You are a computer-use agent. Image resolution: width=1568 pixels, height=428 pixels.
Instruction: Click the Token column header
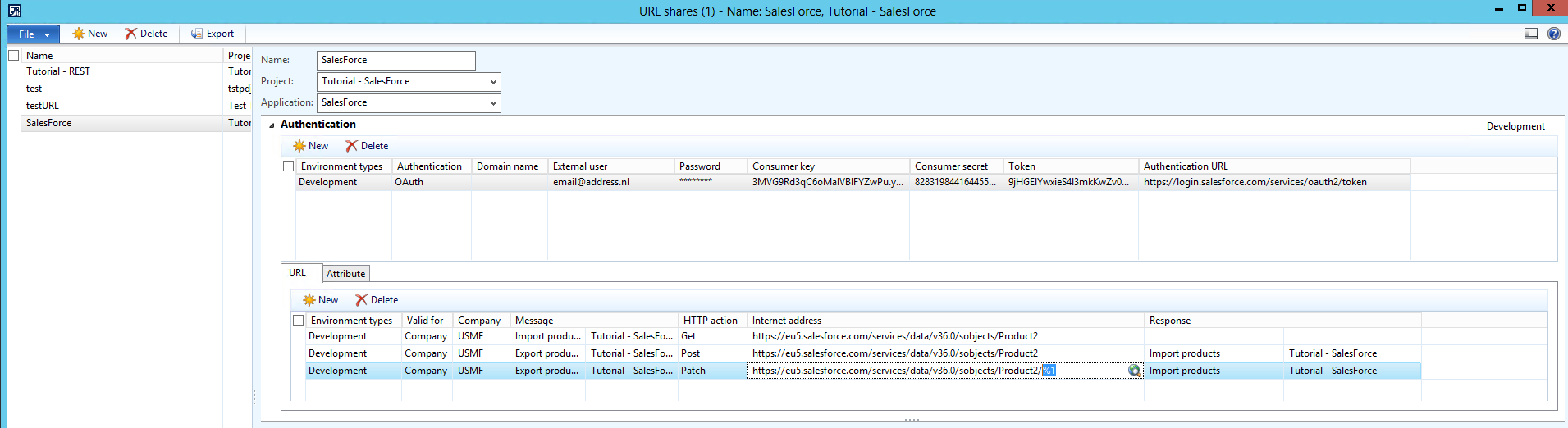pos(1071,166)
